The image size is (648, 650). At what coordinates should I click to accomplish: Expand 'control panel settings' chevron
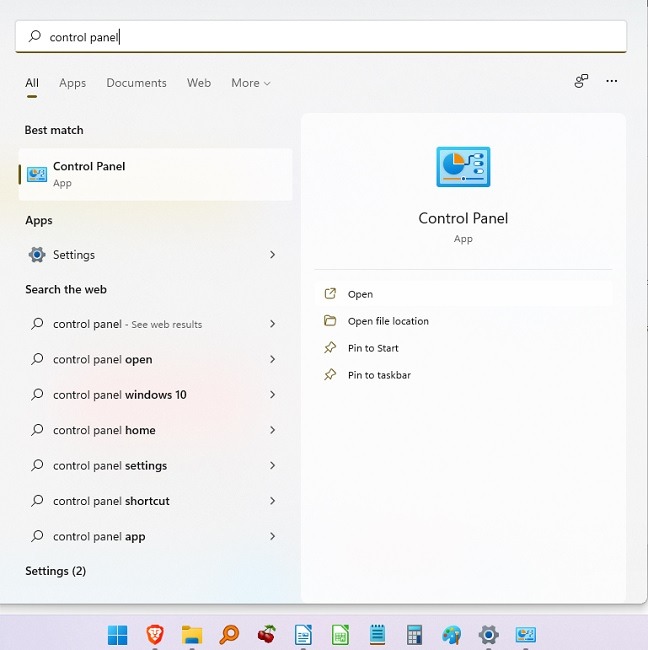tap(272, 466)
